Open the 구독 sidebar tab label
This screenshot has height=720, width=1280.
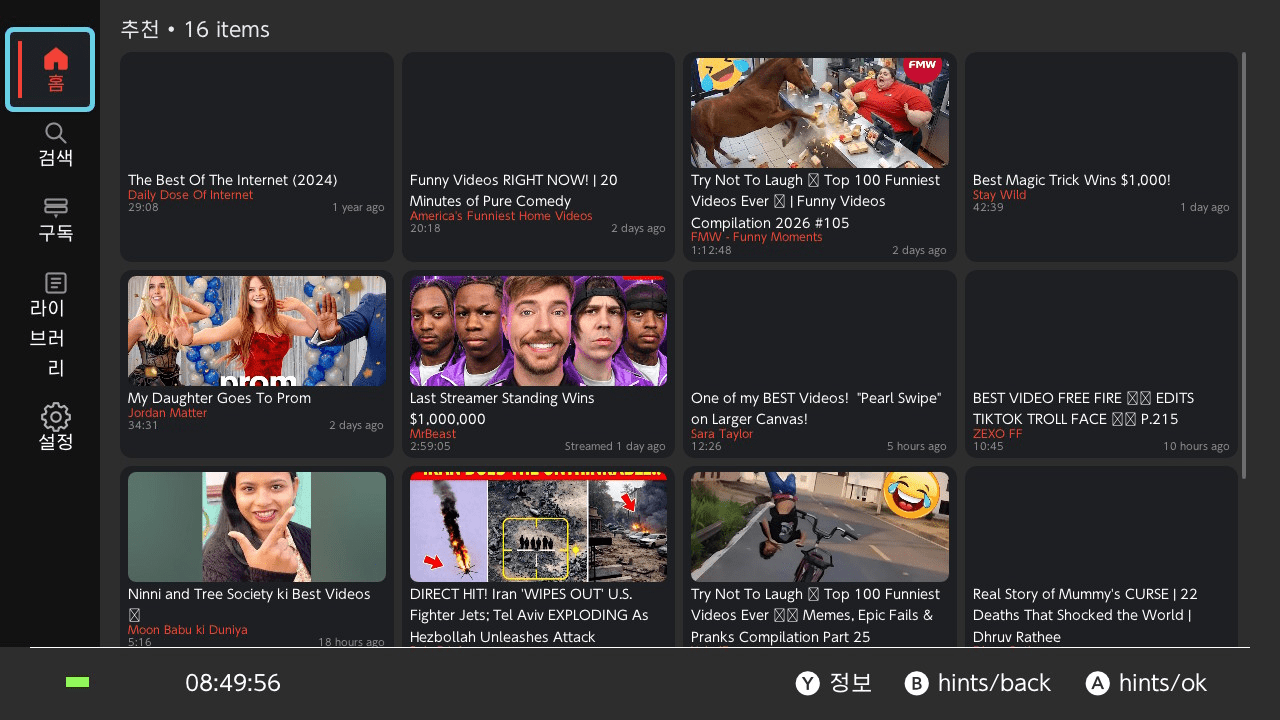point(56,233)
